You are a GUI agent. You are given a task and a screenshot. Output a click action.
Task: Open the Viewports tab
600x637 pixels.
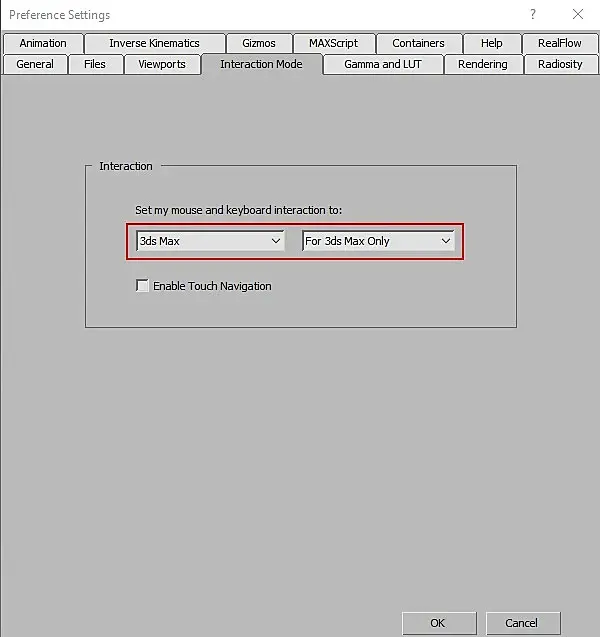click(162, 65)
